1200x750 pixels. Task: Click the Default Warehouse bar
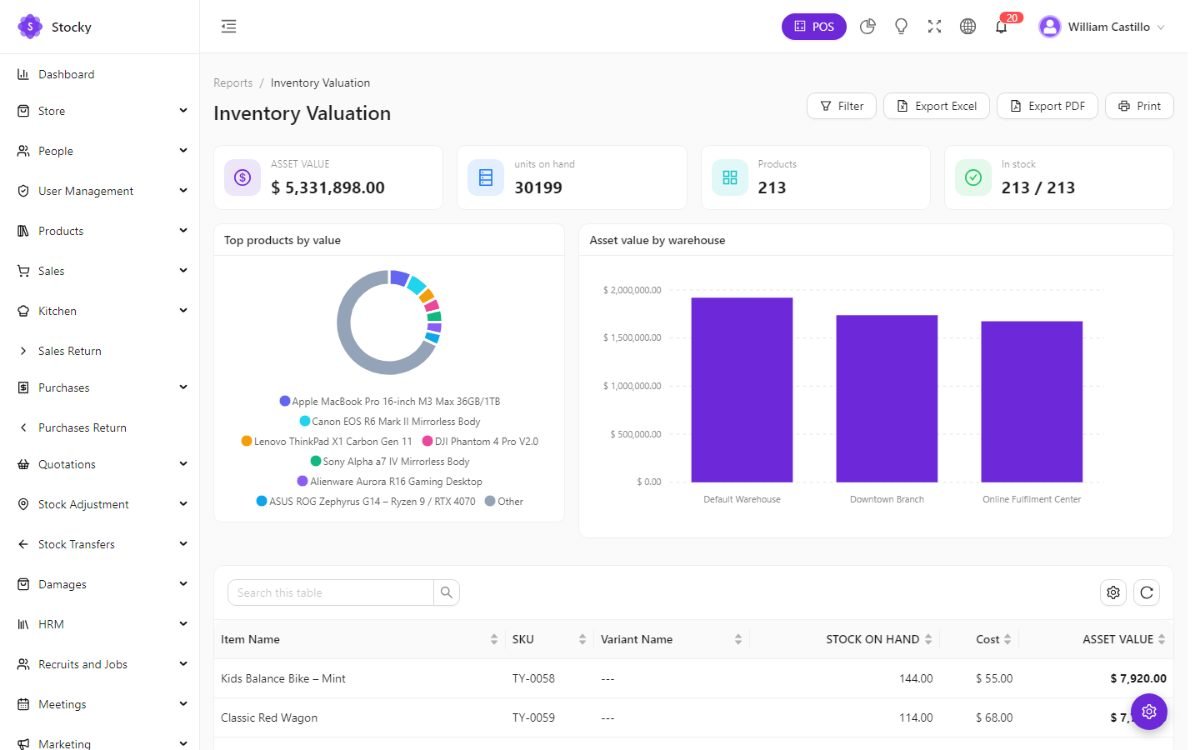point(742,390)
